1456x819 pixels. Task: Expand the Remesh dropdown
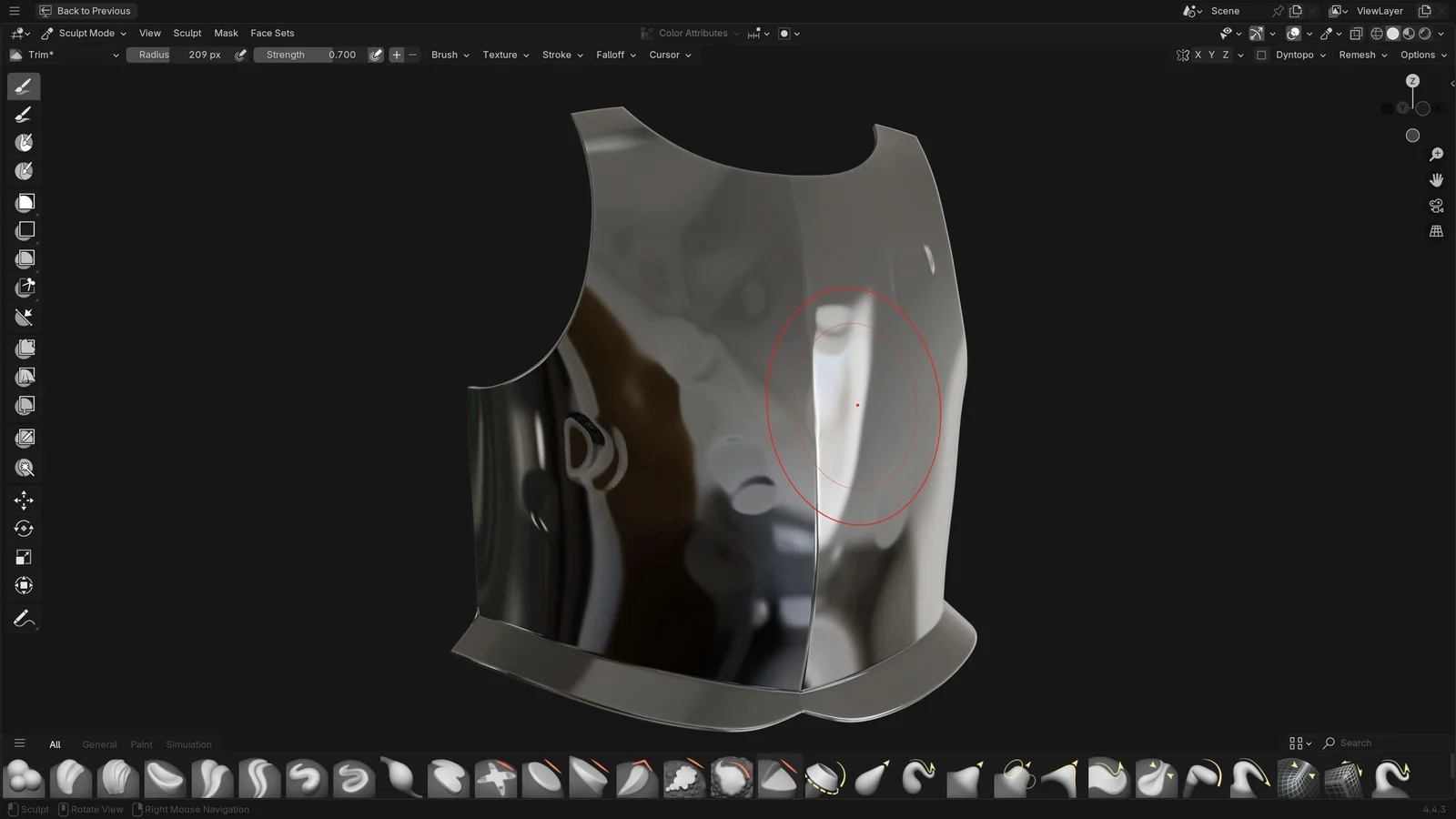1362,55
